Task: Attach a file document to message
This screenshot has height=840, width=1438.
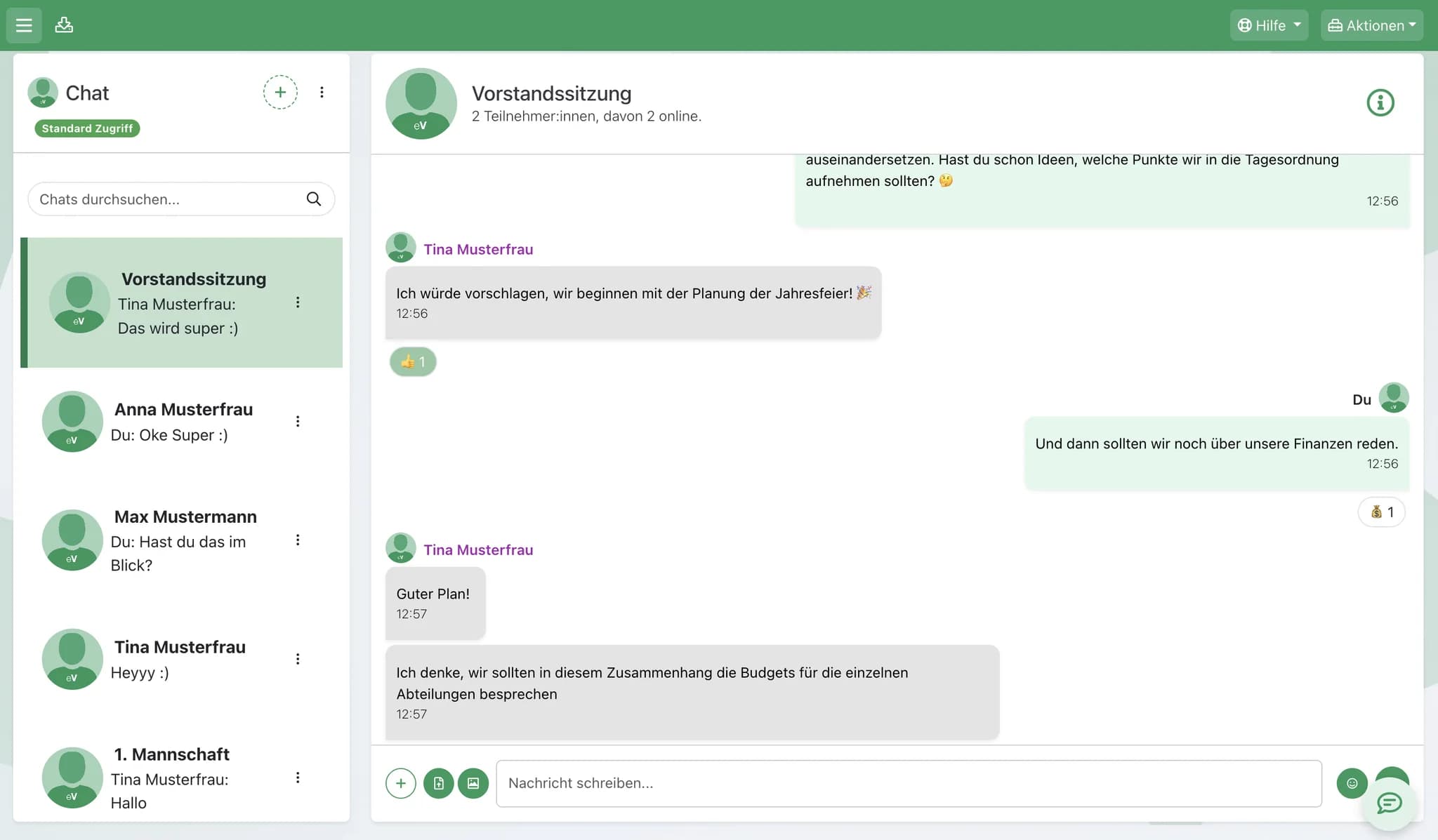Action: [439, 783]
